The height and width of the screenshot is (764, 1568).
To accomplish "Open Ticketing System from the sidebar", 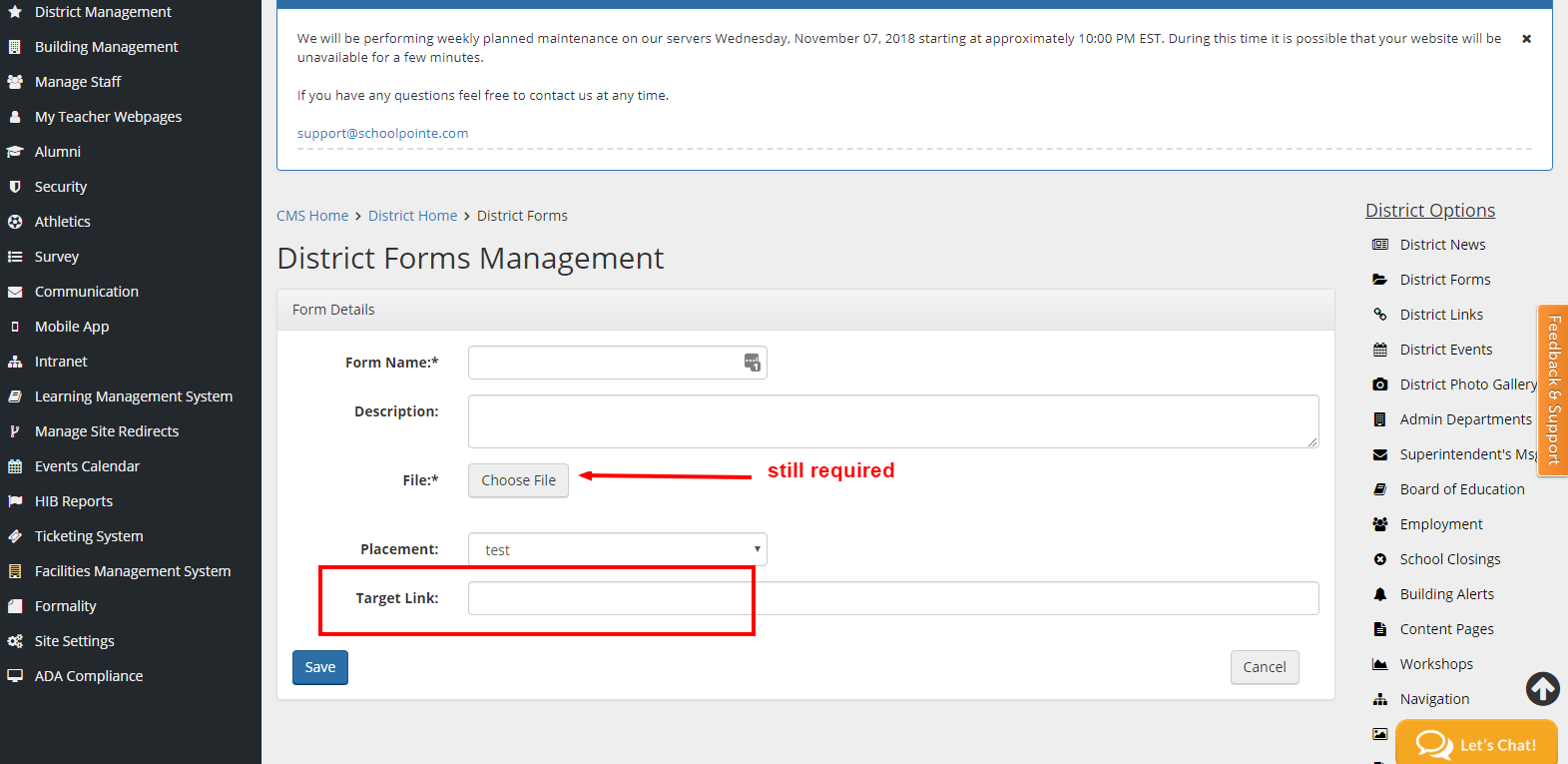I will [88, 536].
